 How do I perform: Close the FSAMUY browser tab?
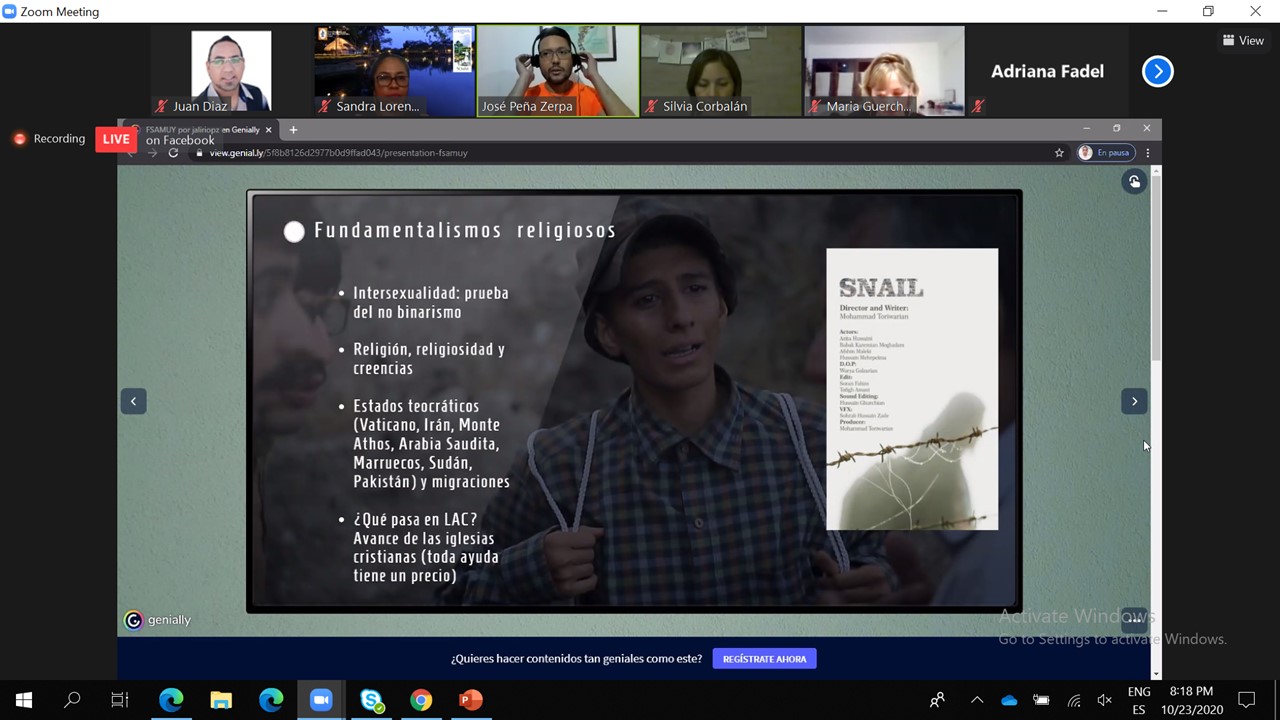pos(268,130)
